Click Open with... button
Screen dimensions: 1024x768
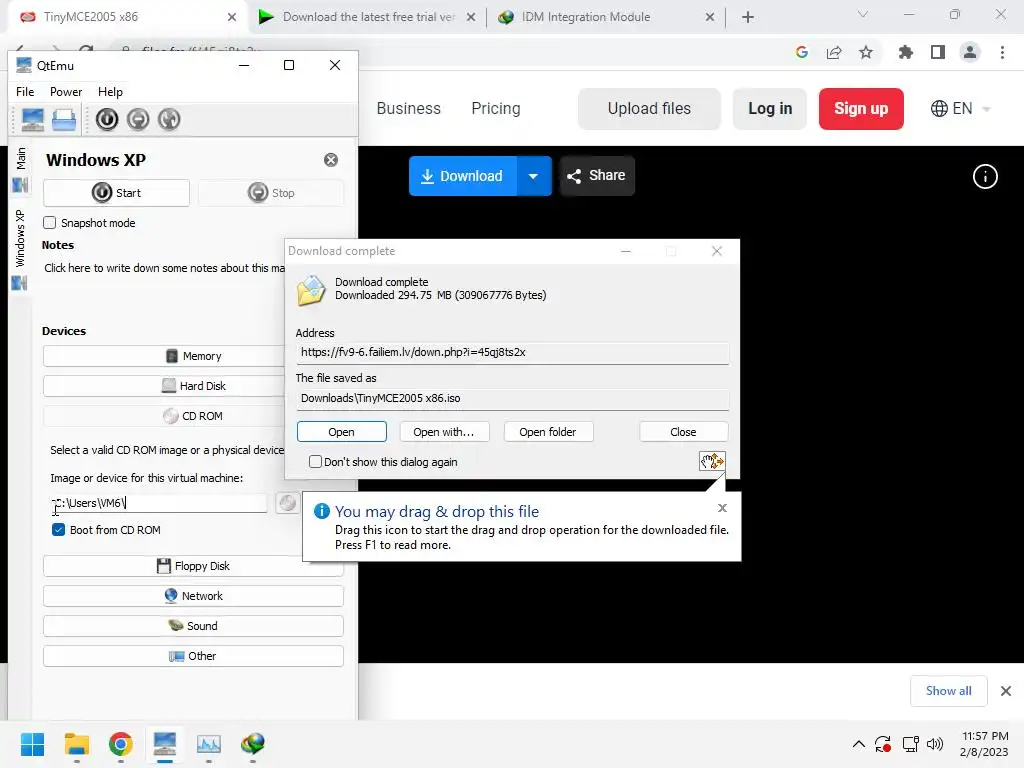[x=444, y=432]
